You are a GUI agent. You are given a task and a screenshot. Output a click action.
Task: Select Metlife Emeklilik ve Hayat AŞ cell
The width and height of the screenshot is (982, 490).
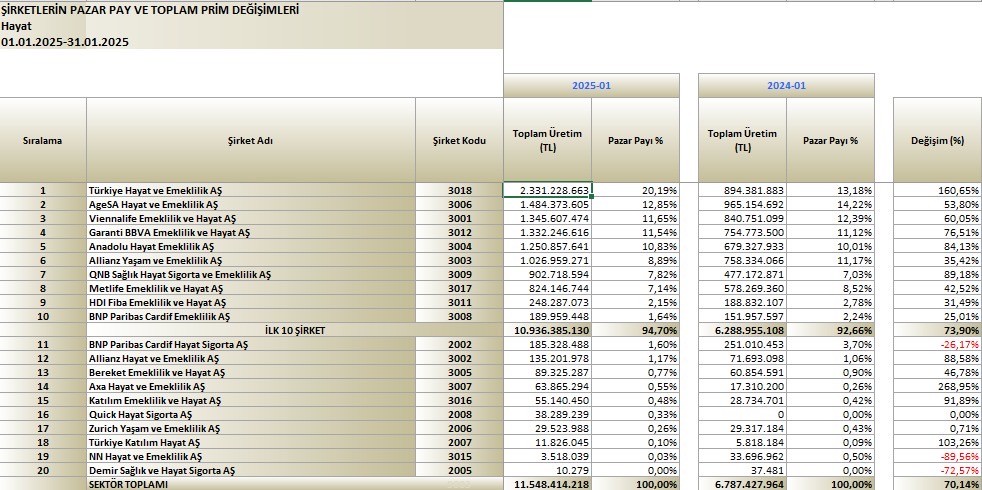coord(251,288)
